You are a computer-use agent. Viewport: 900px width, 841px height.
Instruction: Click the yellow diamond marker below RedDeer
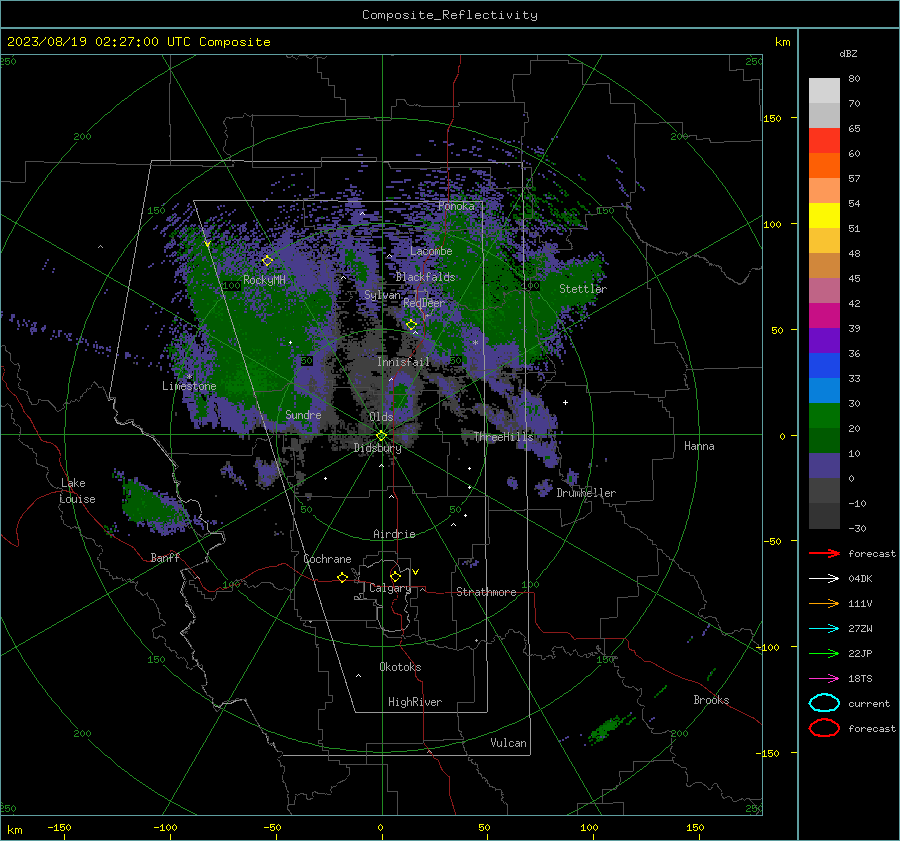(x=412, y=325)
